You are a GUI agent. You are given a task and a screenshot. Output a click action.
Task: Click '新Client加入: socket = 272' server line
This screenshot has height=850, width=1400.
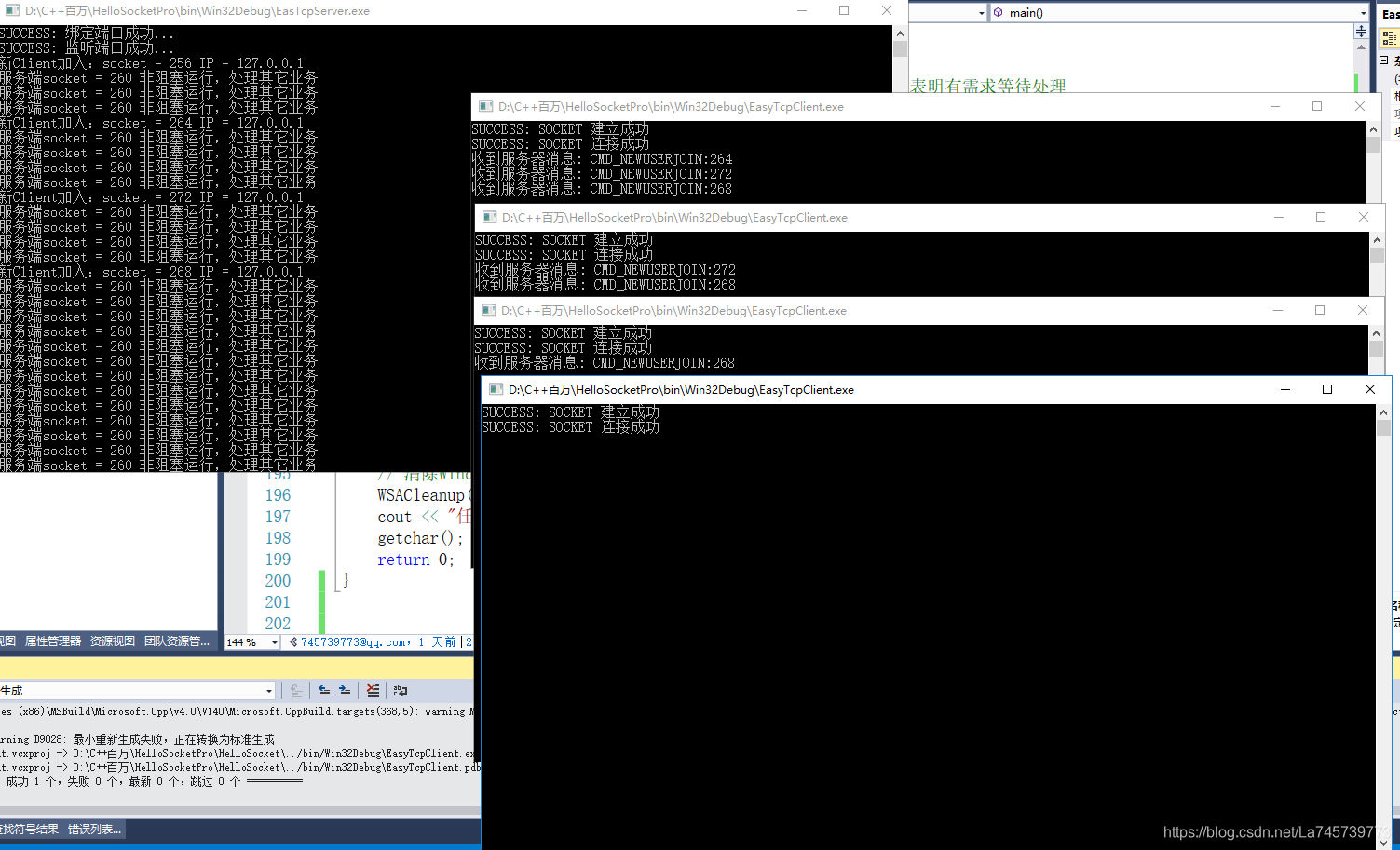coord(152,197)
